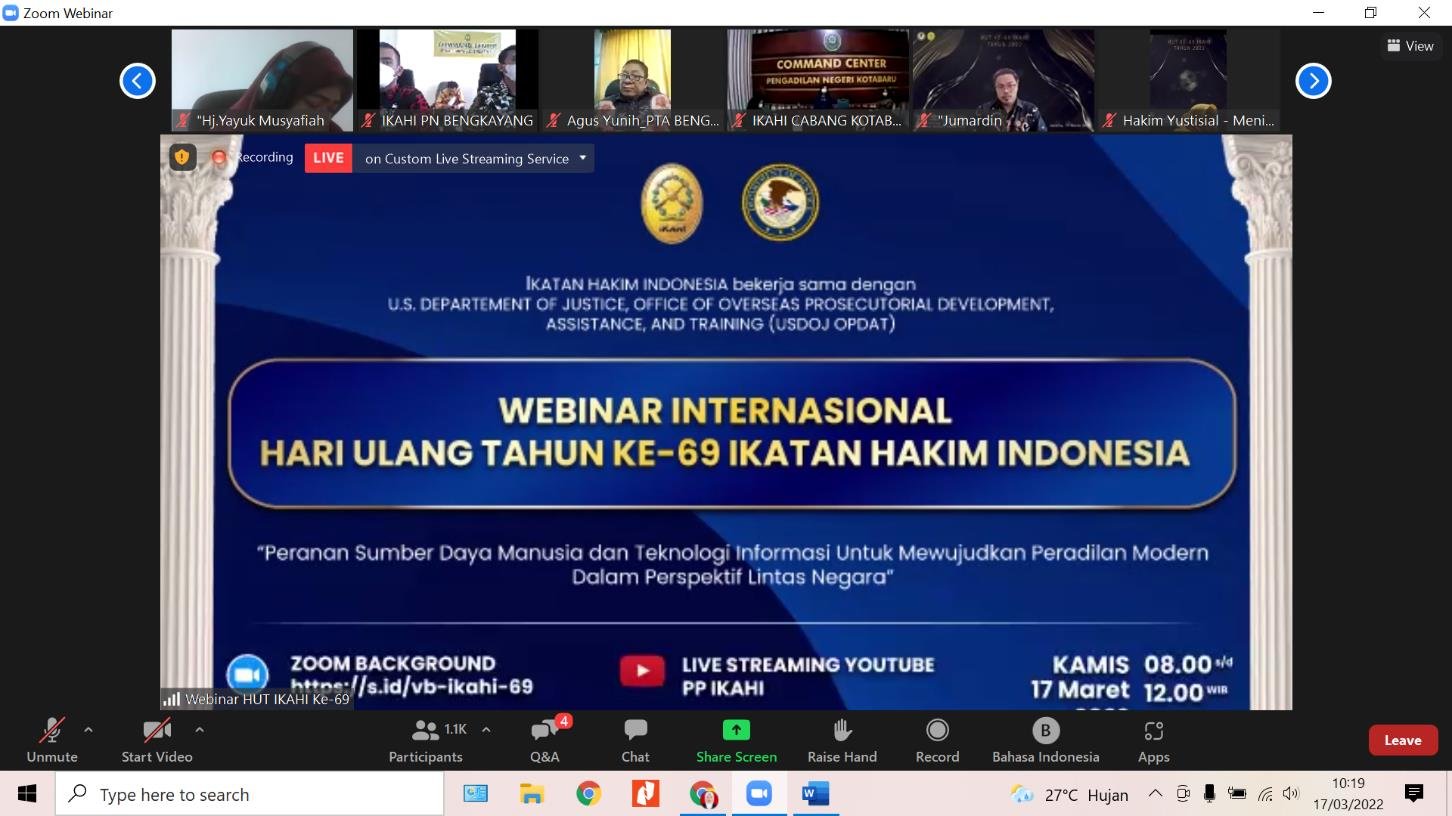Click the red LIVE badge
The image size is (1452, 816).
tap(328, 158)
